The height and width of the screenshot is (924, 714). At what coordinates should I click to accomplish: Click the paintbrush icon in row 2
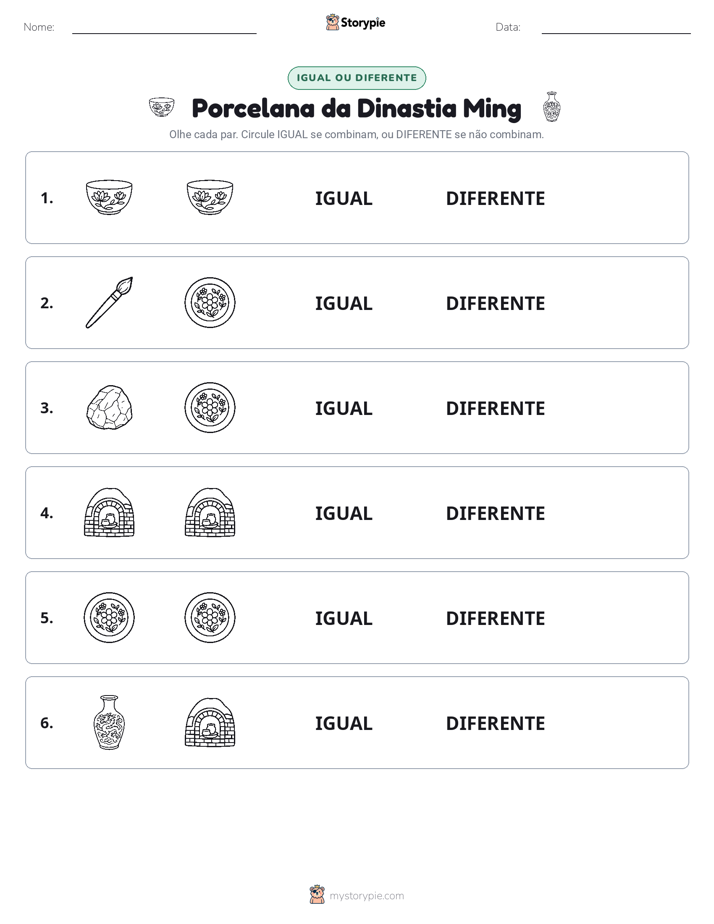[x=109, y=302]
